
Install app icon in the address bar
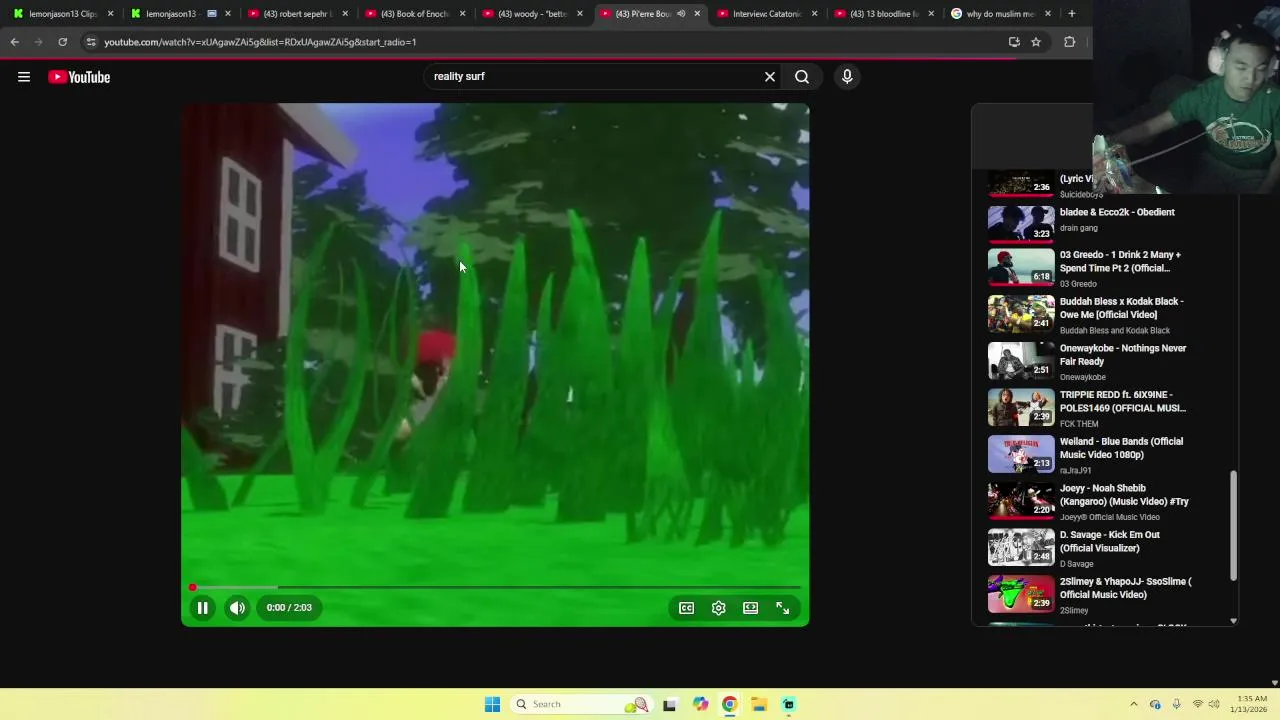(1014, 42)
